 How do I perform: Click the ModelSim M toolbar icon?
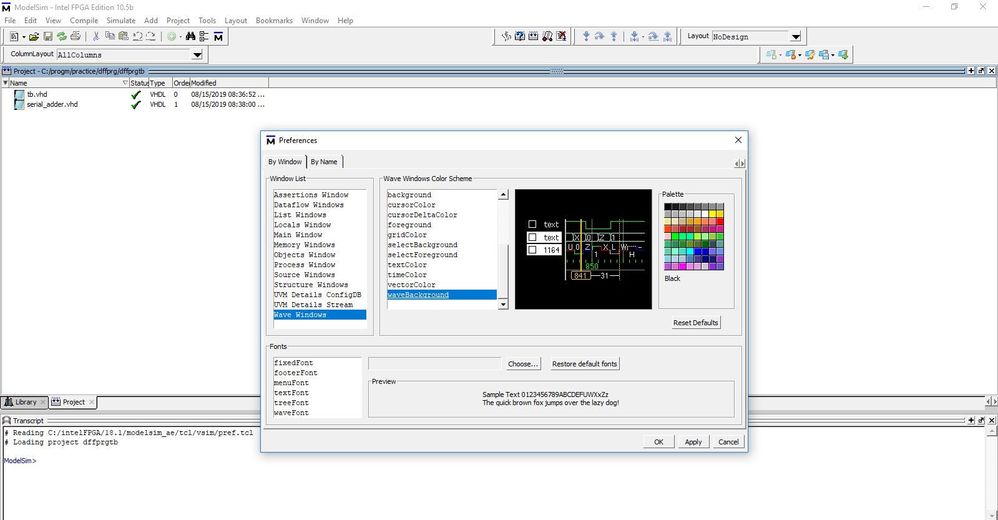coord(218,36)
